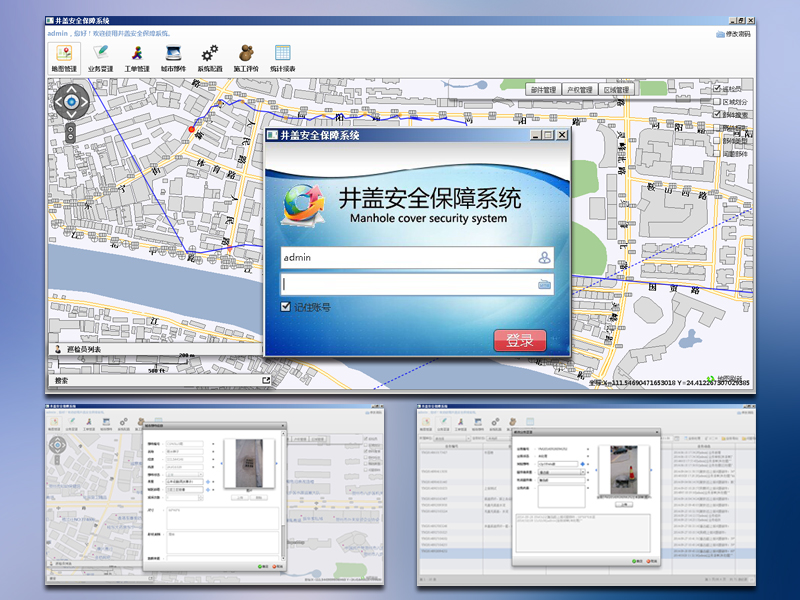The image size is (800, 600).
Task: Close the login dialog window
Action: point(562,135)
